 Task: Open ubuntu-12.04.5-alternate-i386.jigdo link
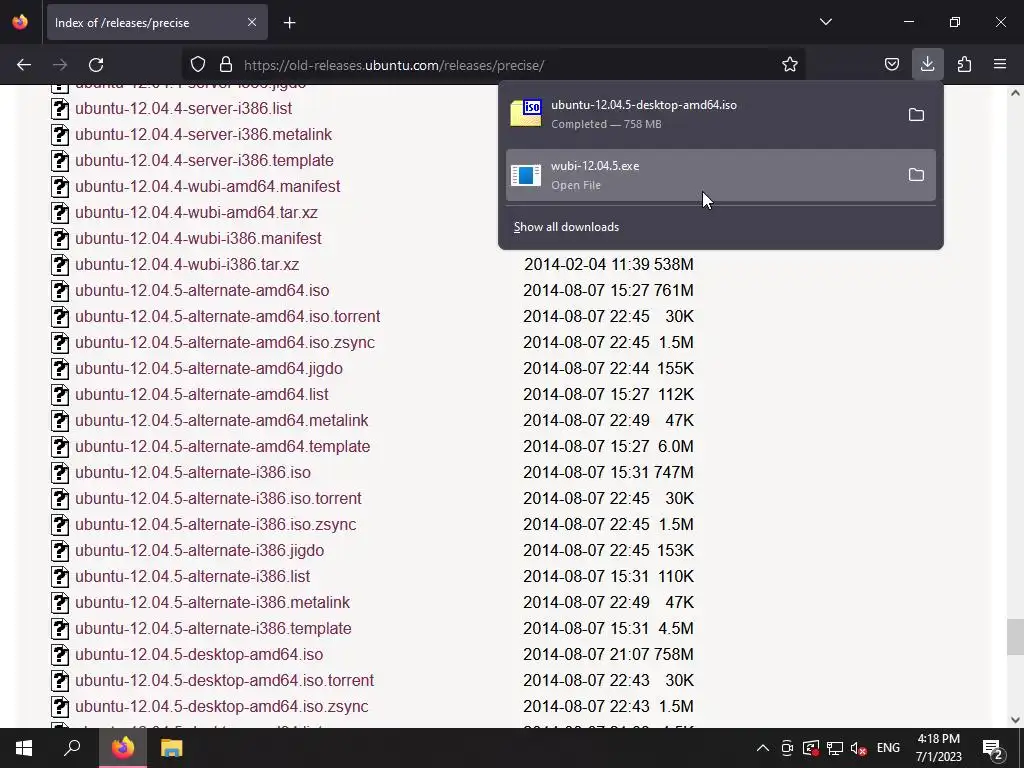(199, 551)
